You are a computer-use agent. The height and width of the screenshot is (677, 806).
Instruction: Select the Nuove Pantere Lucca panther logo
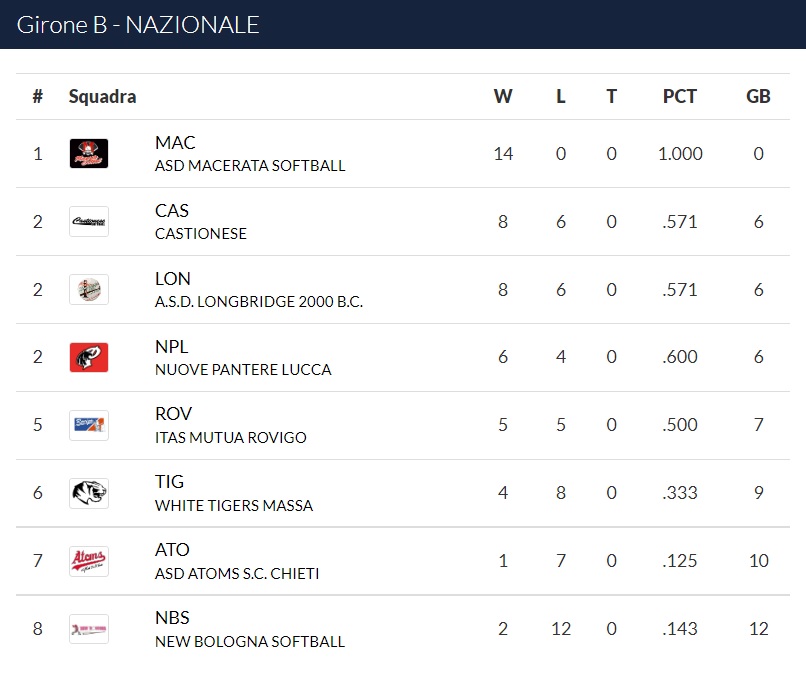89,357
